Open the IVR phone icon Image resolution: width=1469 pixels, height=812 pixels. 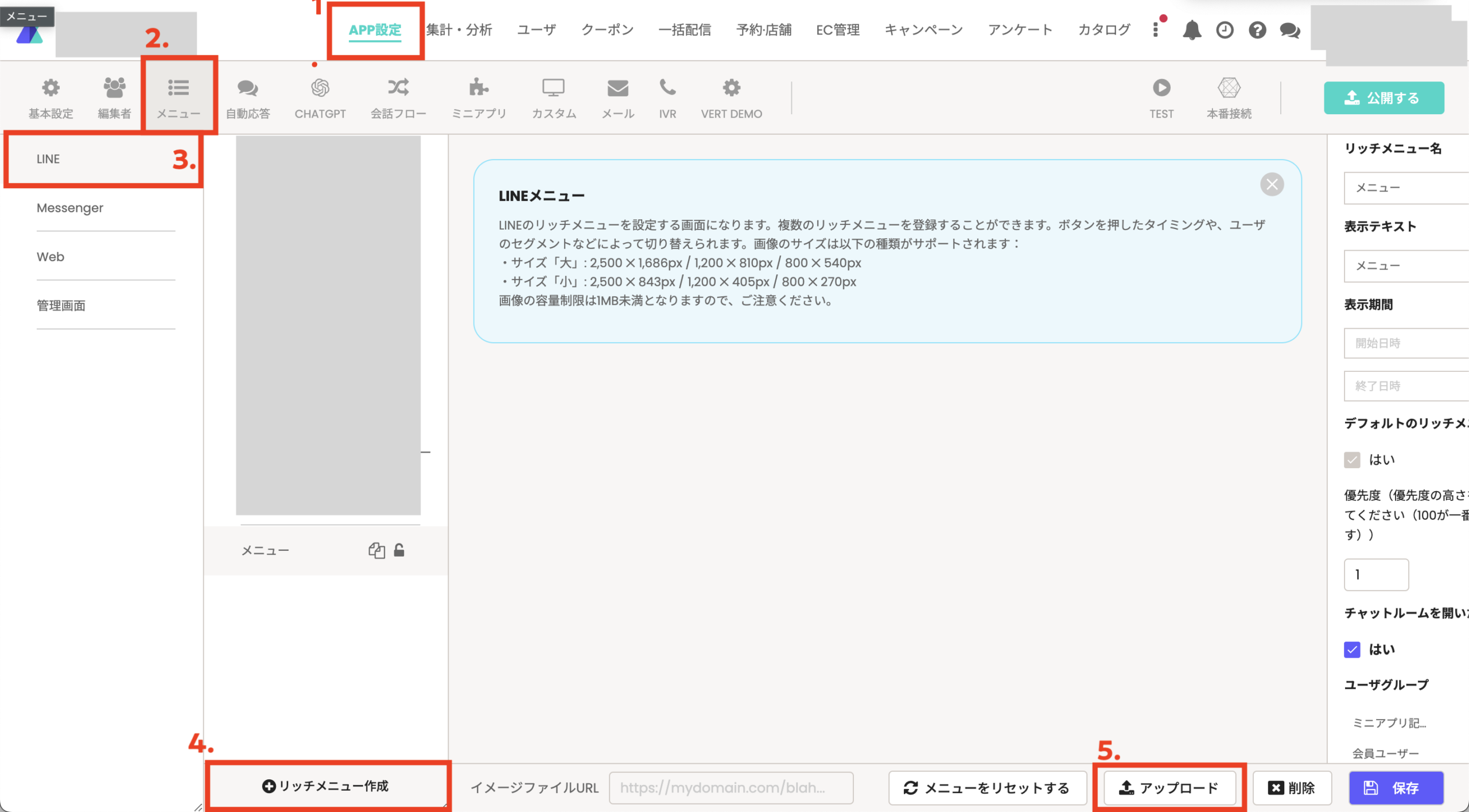coord(667,87)
